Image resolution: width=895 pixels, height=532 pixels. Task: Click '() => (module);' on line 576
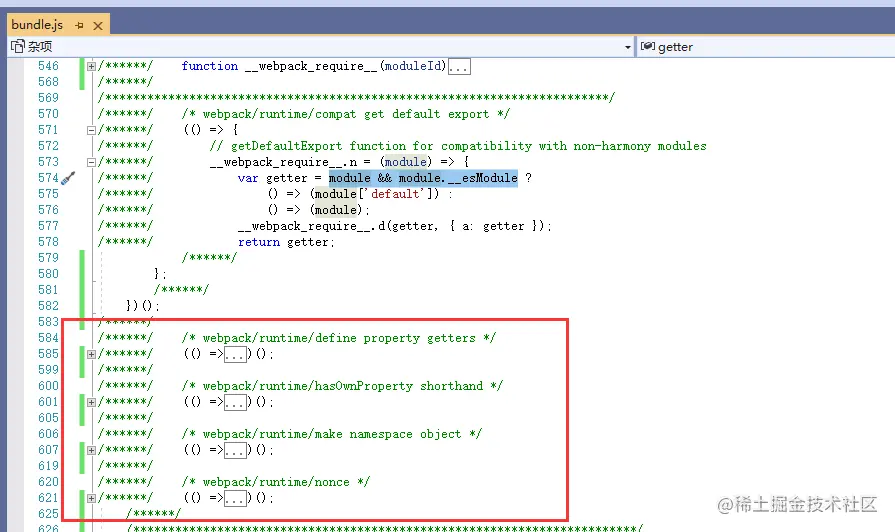click(318, 210)
